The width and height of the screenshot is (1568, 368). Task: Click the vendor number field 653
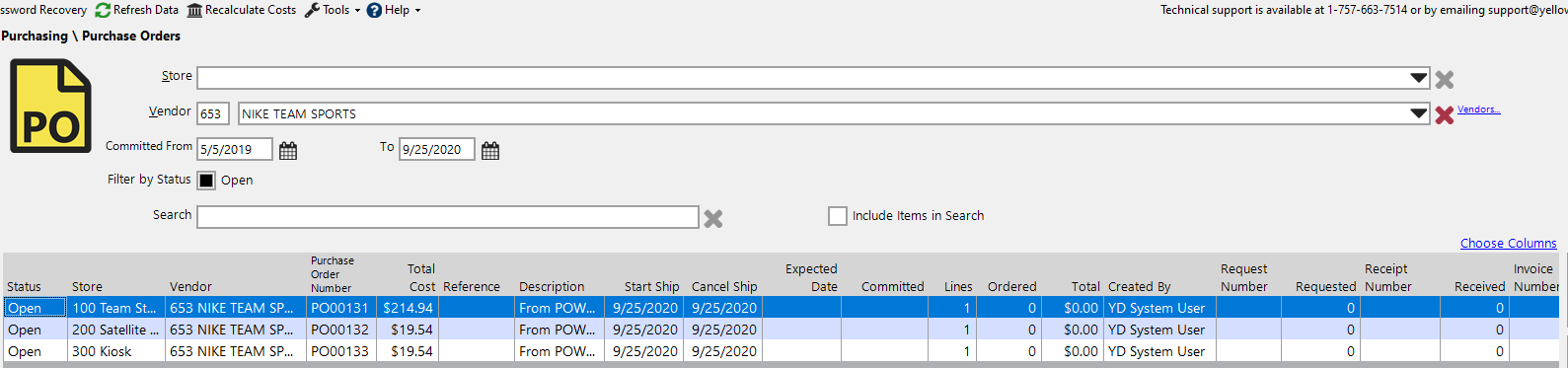tap(213, 113)
